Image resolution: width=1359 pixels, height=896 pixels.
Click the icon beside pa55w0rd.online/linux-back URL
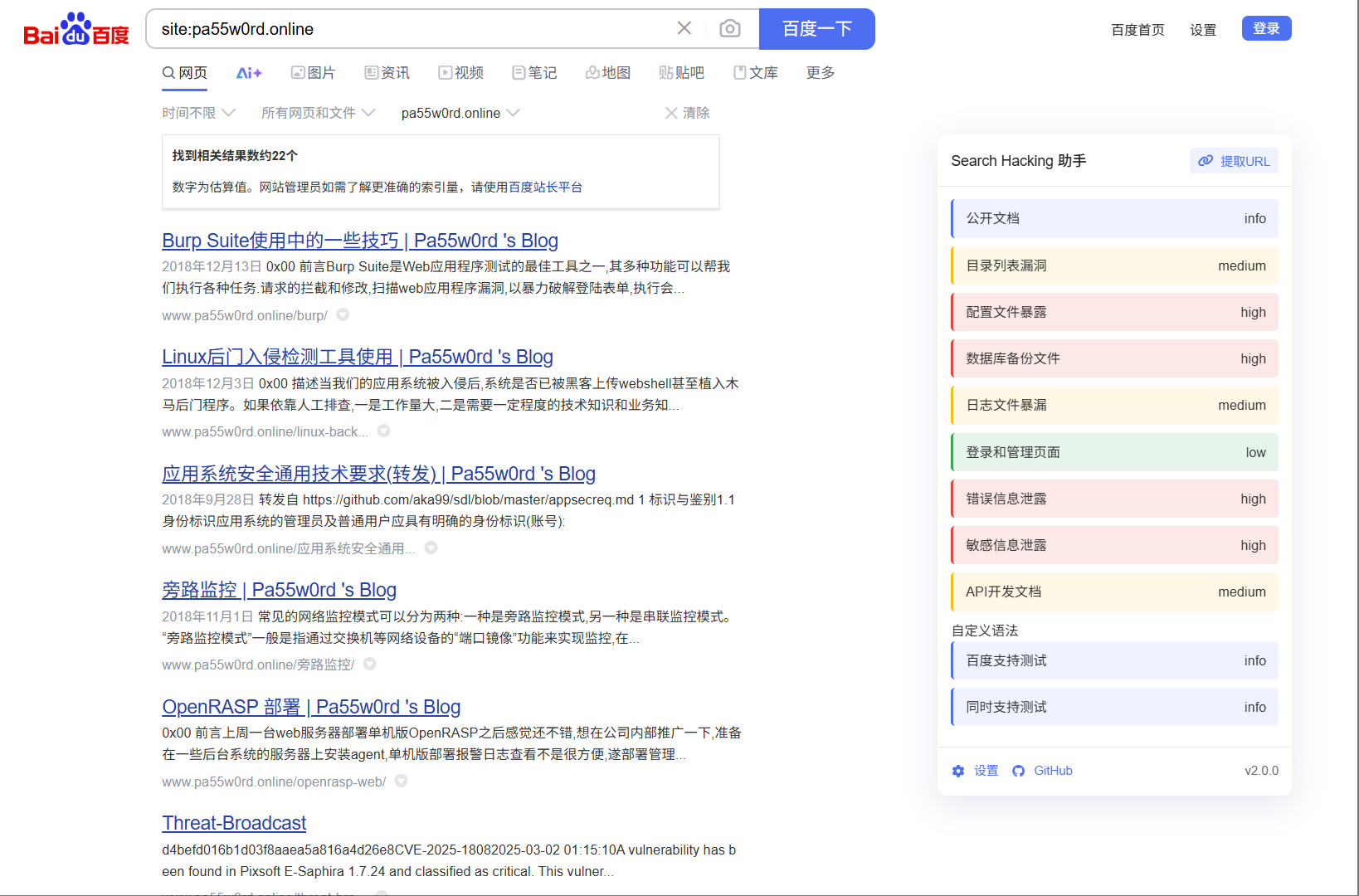pyautogui.click(x=384, y=431)
